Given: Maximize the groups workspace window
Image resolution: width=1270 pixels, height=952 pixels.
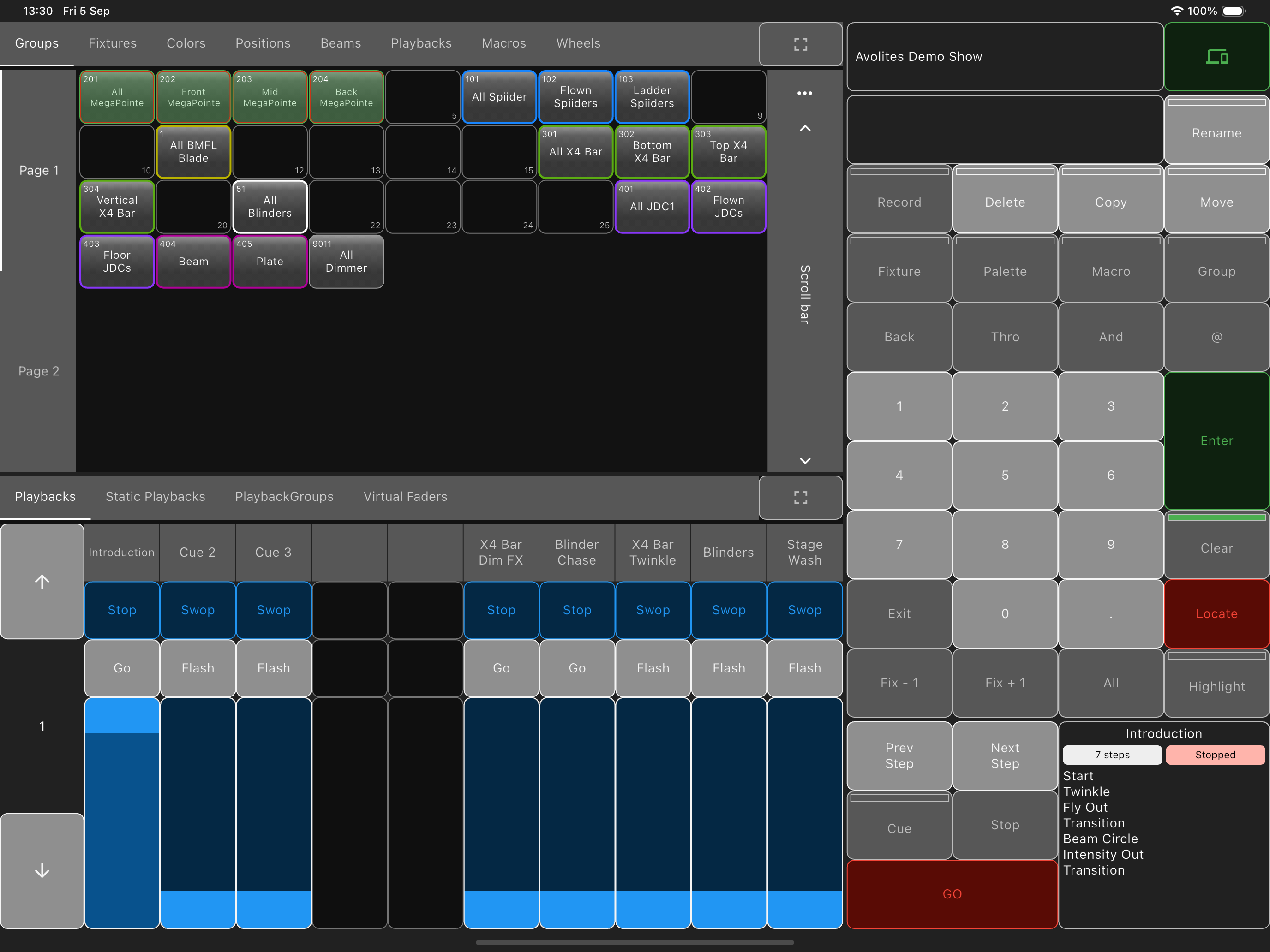Looking at the screenshot, I should click(800, 44).
